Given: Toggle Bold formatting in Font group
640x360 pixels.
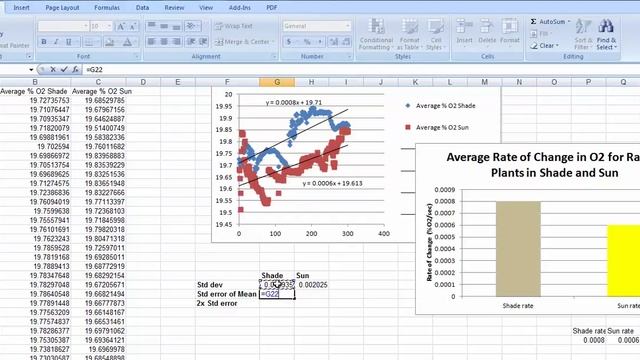Looking at the screenshot, I should pyautogui.click(x=44, y=42).
